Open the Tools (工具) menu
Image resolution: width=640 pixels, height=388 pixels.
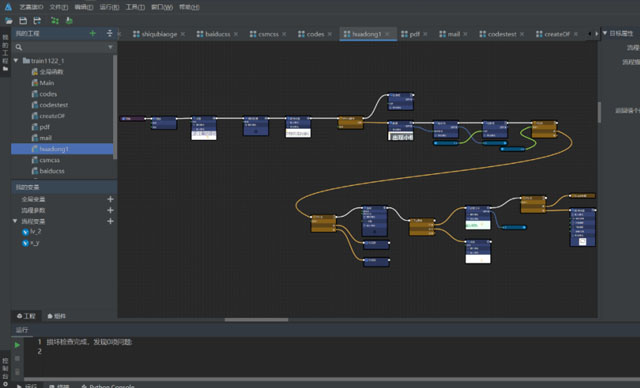point(135,7)
